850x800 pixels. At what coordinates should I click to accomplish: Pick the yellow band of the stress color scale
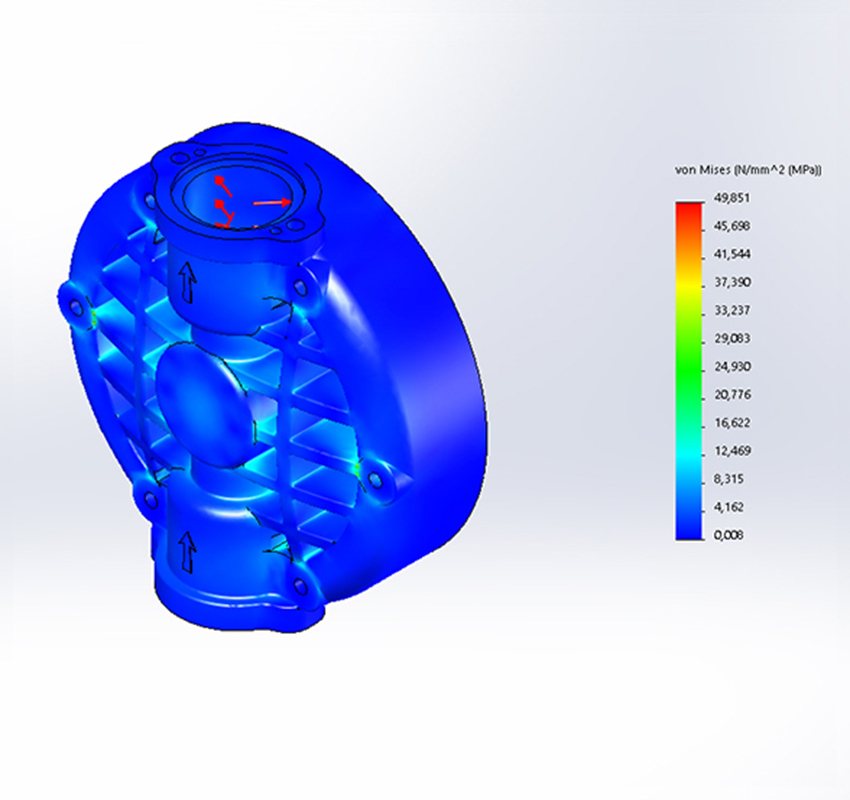tap(689, 283)
